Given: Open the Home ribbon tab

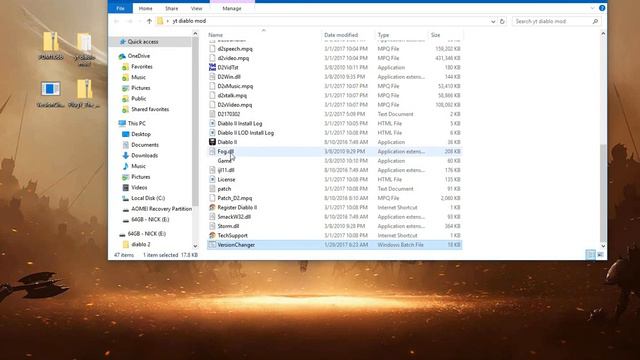Looking at the screenshot, I should pos(145,8).
